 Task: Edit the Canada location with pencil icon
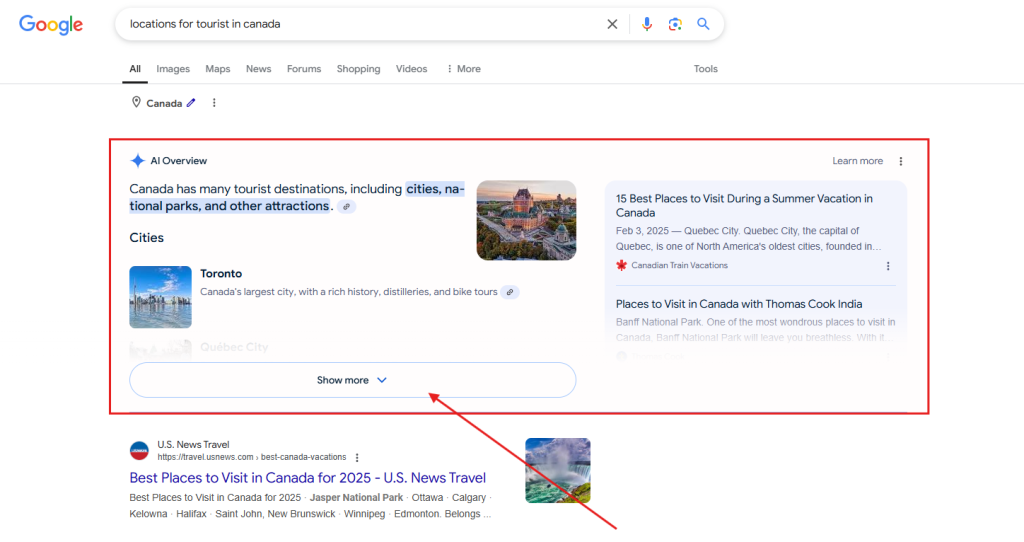coord(191,103)
